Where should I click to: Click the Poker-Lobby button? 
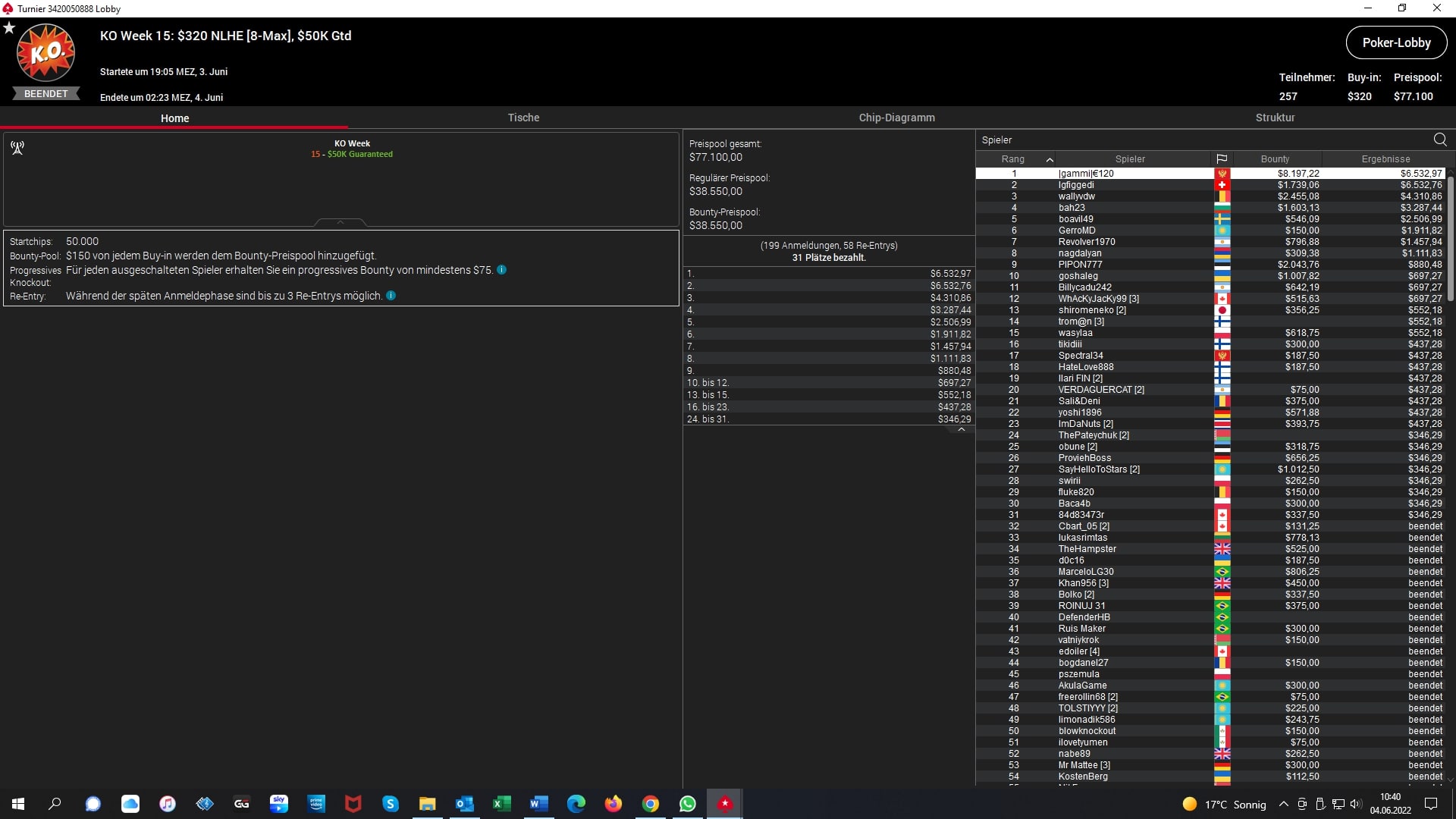pyautogui.click(x=1396, y=42)
